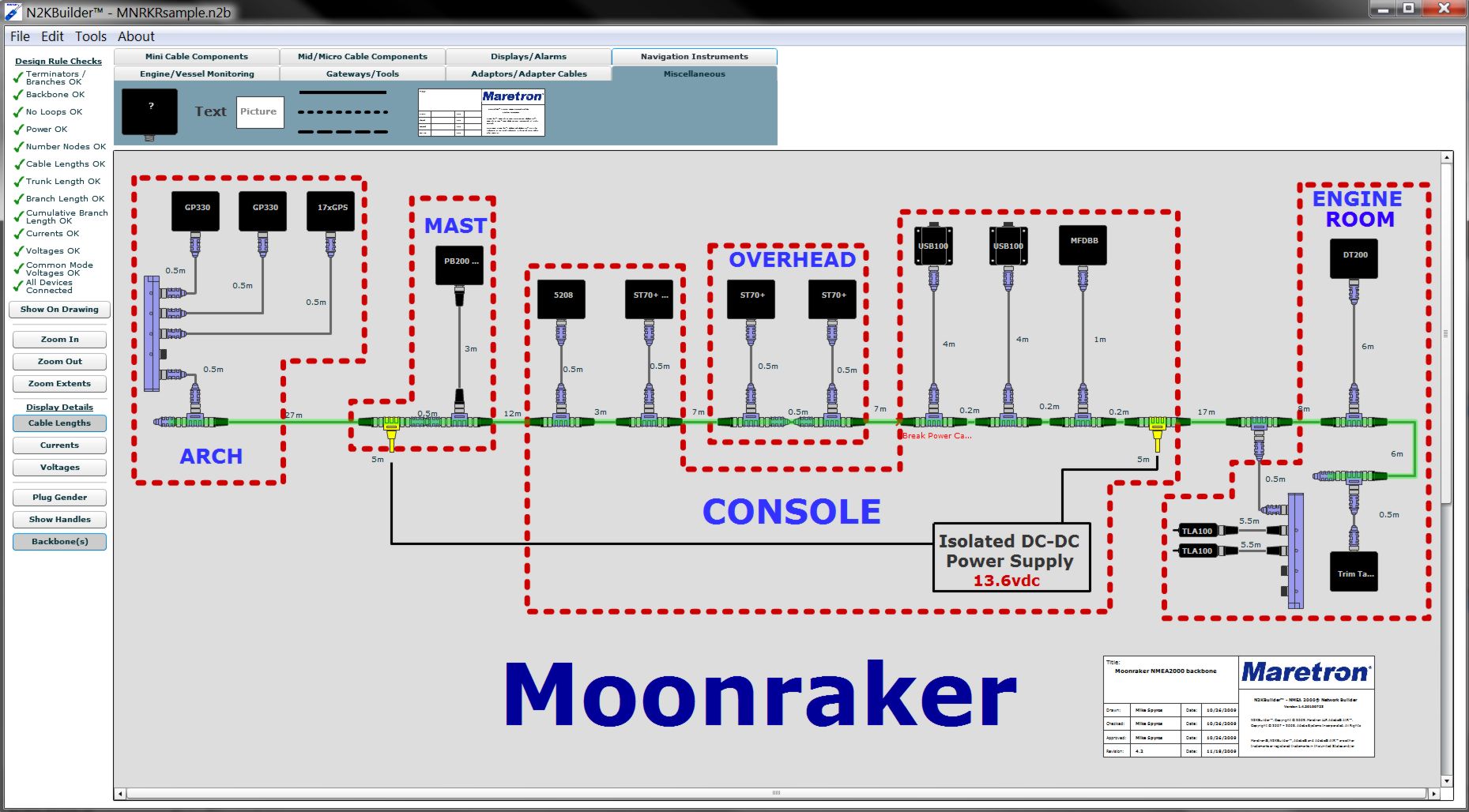The width and height of the screenshot is (1469, 812).
Task: Select the unknown device component in palette
Action: point(149,113)
